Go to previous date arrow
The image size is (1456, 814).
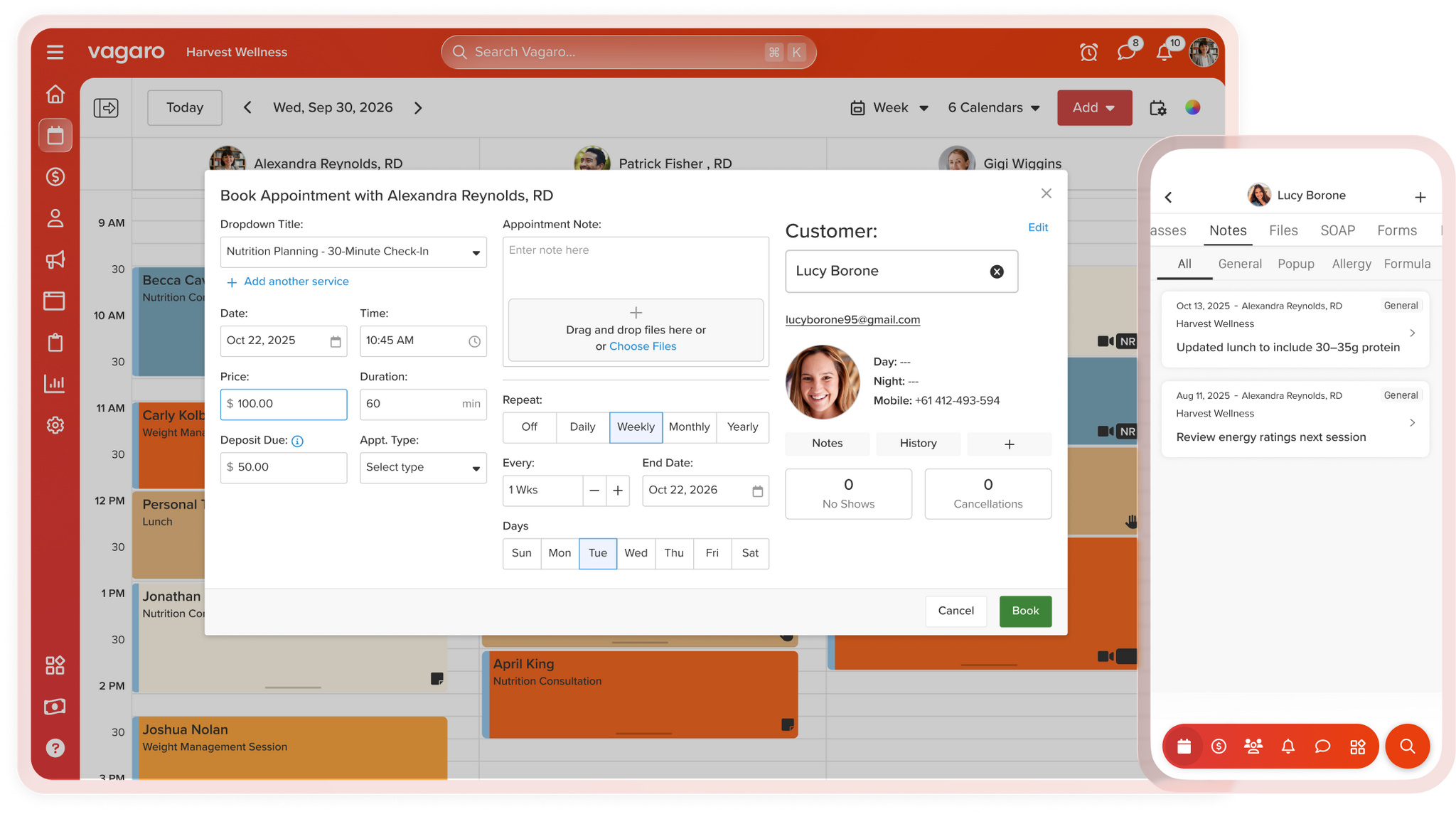(x=247, y=107)
